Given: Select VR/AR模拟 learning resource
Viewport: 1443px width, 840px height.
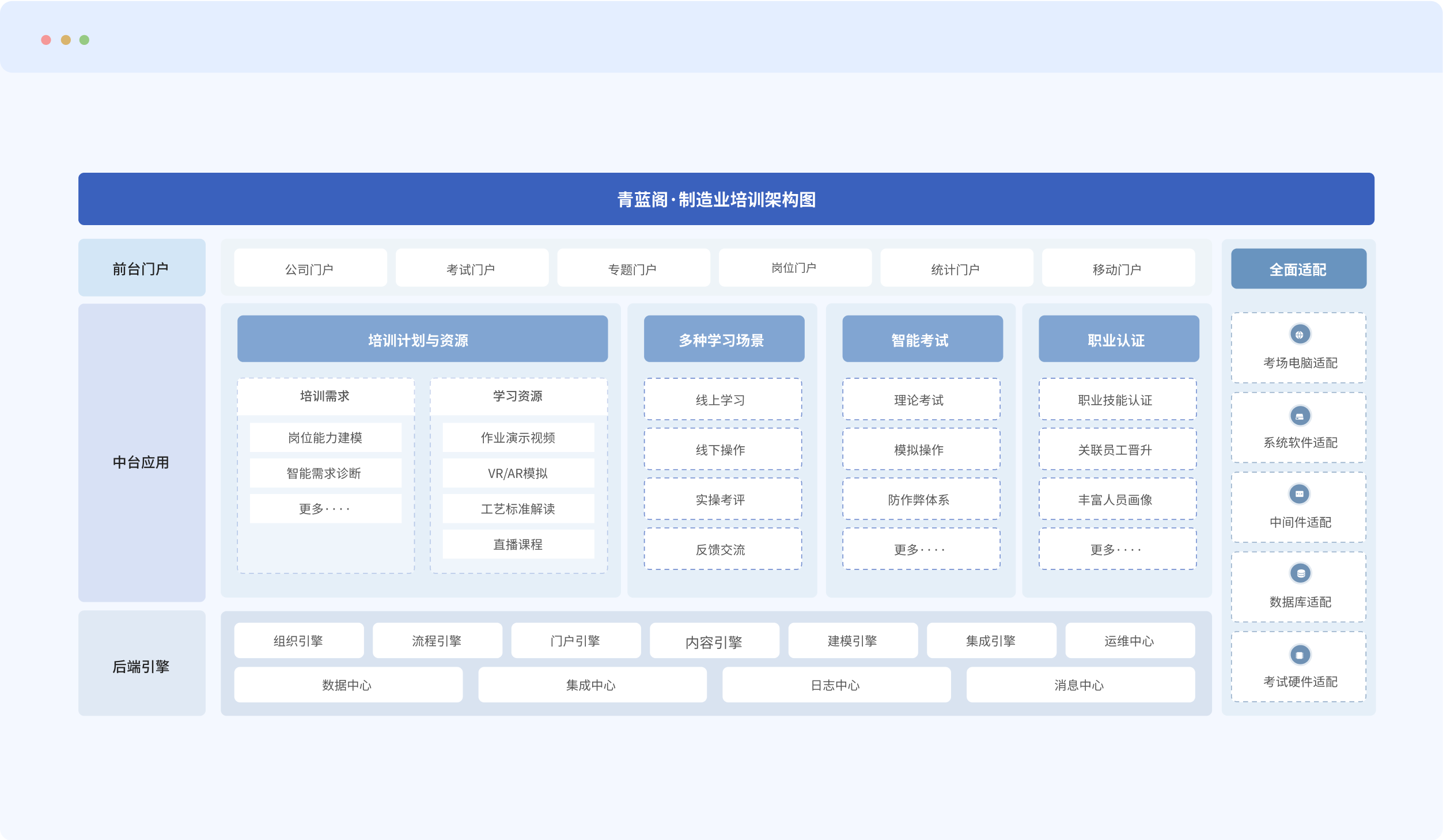Looking at the screenshot, I should coord(518,473).
